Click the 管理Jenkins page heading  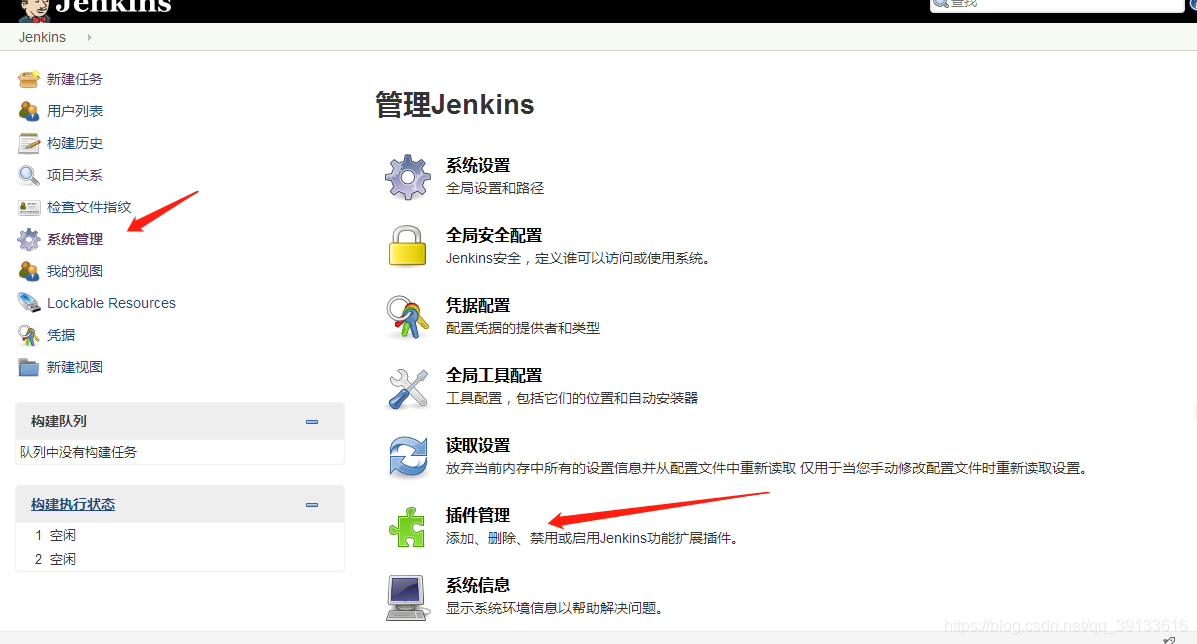point(455,105)
